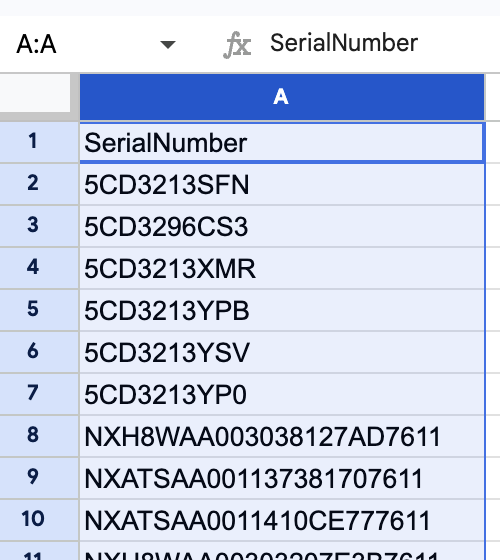Select cell containing NXATSAA0011410CE777611
Image resolution: width=500 pixels, height=560 pixels.
[x=282, y=520]
